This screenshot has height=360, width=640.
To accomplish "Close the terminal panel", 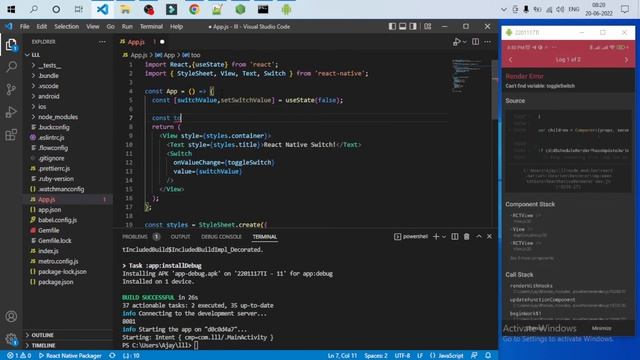I will (489, 237).
